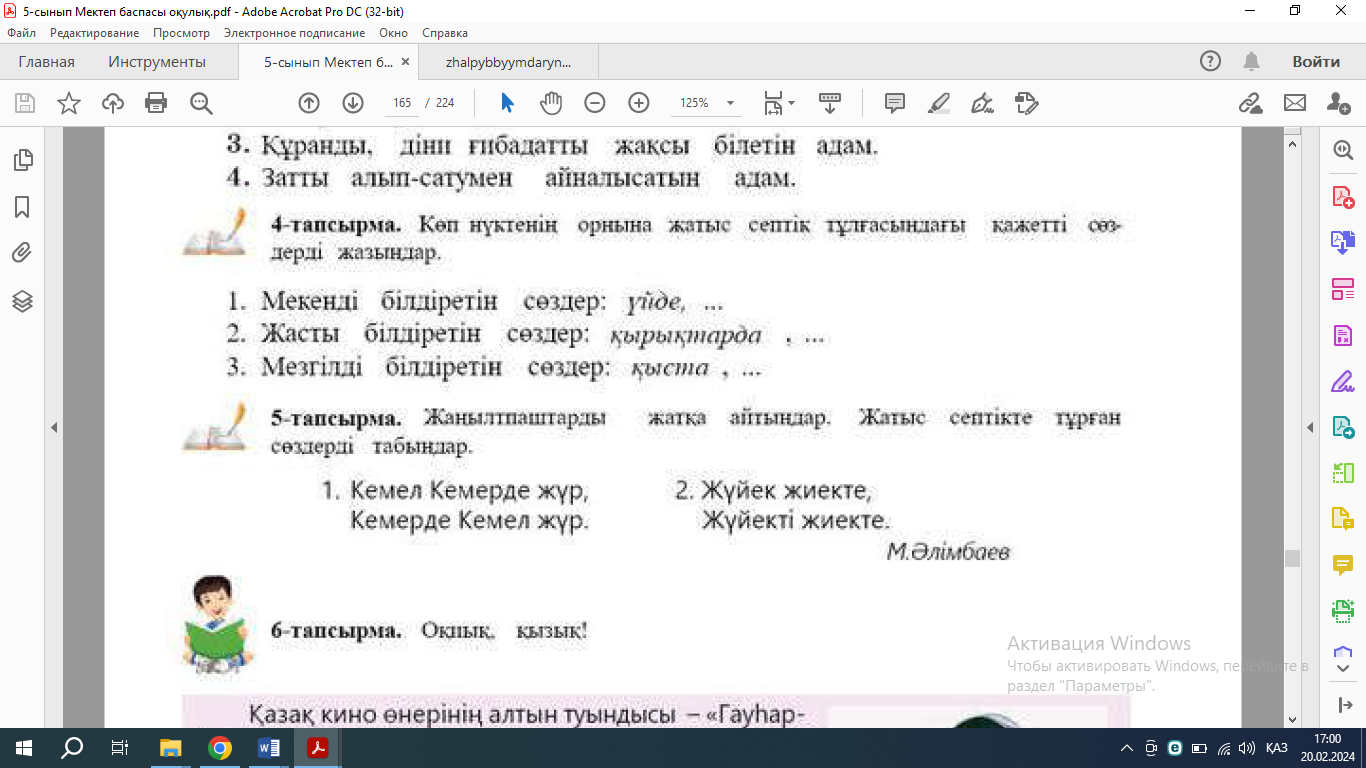Send the file by email envelope icon
The image size is (1366, 768).
click(x=1295, y=103)
